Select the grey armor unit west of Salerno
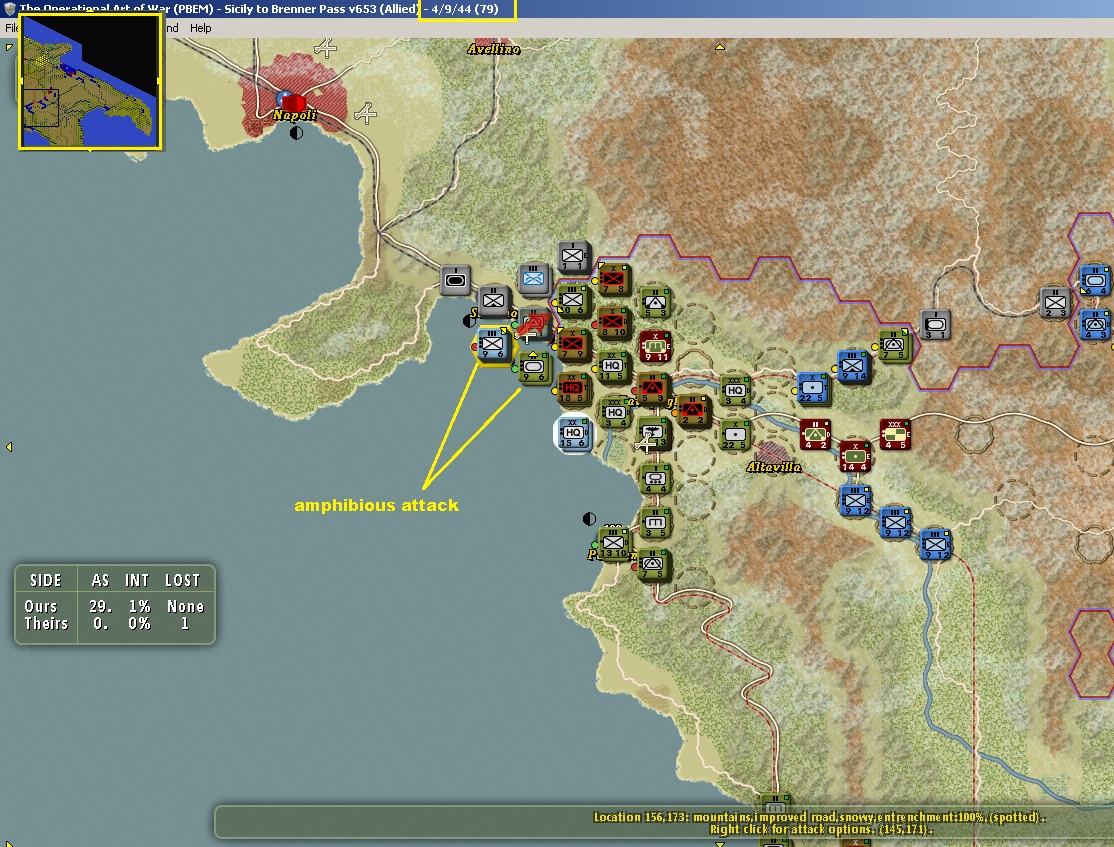 pos(455,281)
